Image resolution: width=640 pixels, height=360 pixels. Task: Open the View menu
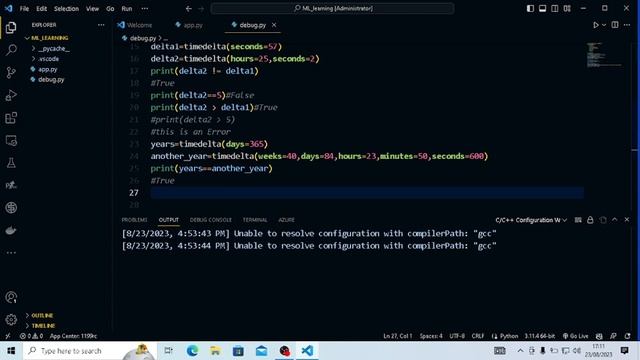point(92,9)
